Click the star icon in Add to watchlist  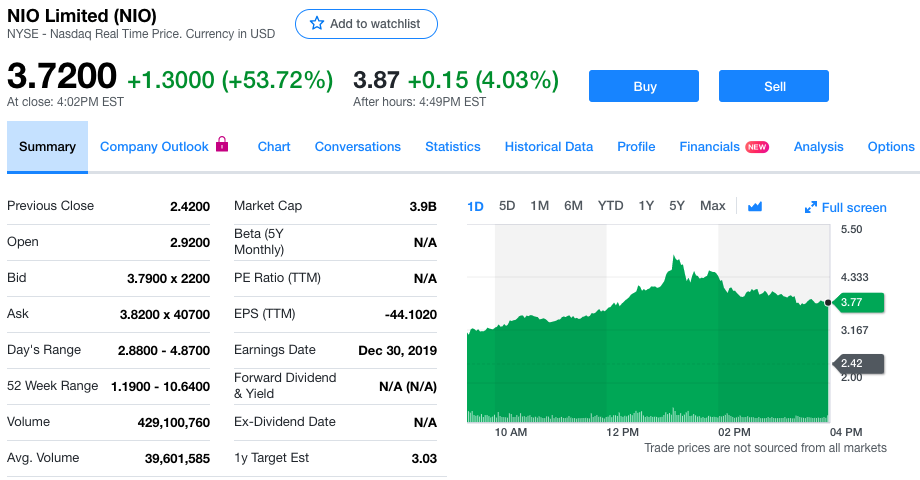coord(317,23)
